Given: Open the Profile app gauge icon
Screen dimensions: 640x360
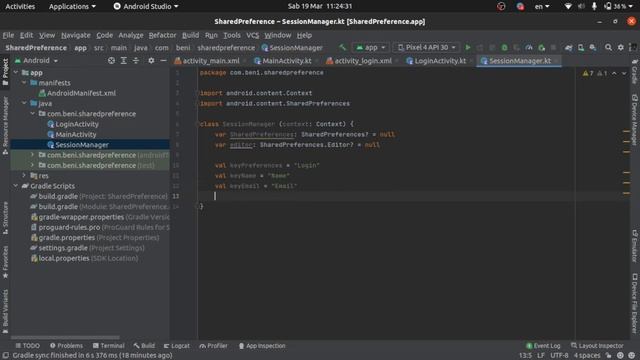Looking at the screenshot, I should [x=529, y=48].
